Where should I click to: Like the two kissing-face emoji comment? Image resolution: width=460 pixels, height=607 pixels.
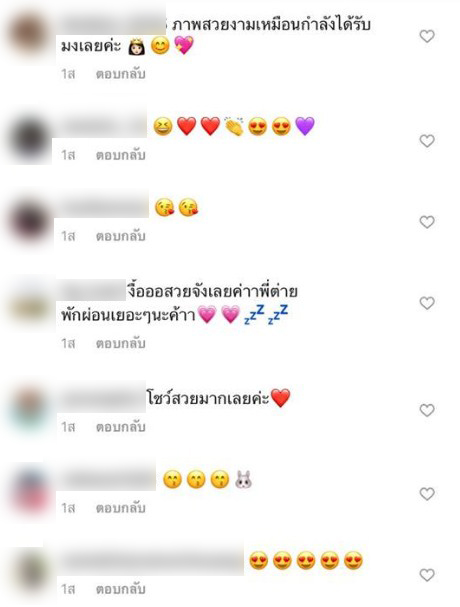tap(427, 222)
